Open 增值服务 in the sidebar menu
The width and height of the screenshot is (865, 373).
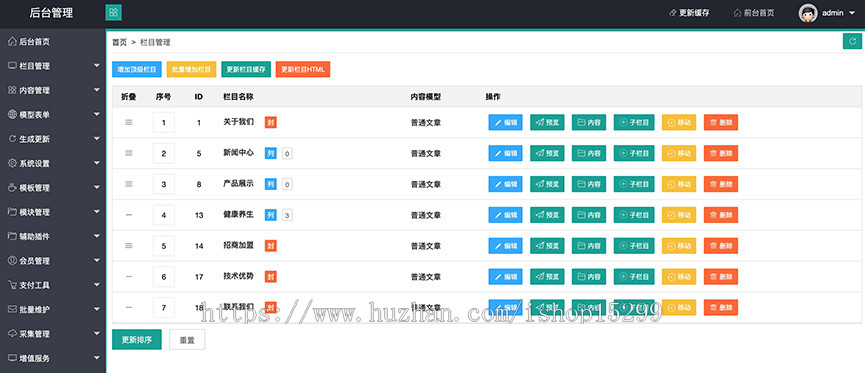34,358
